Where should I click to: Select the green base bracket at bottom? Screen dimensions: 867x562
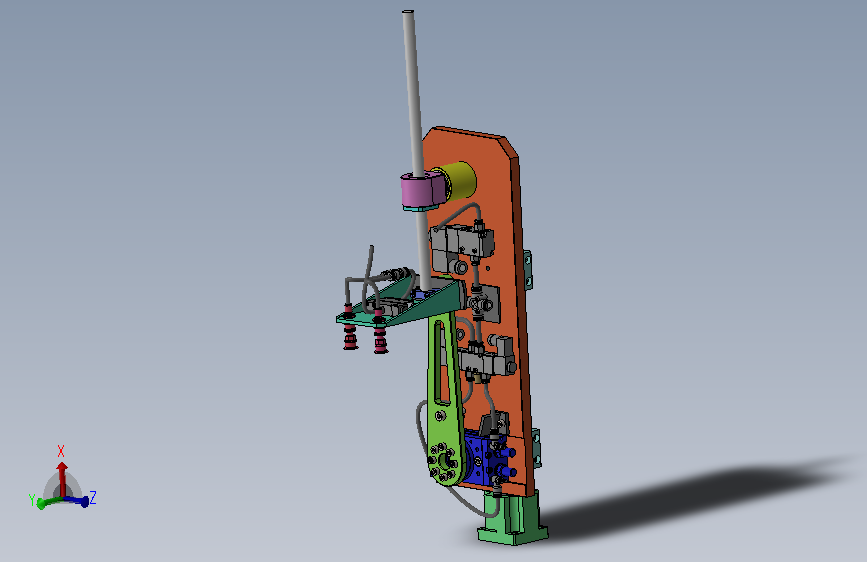pos(511,519)
